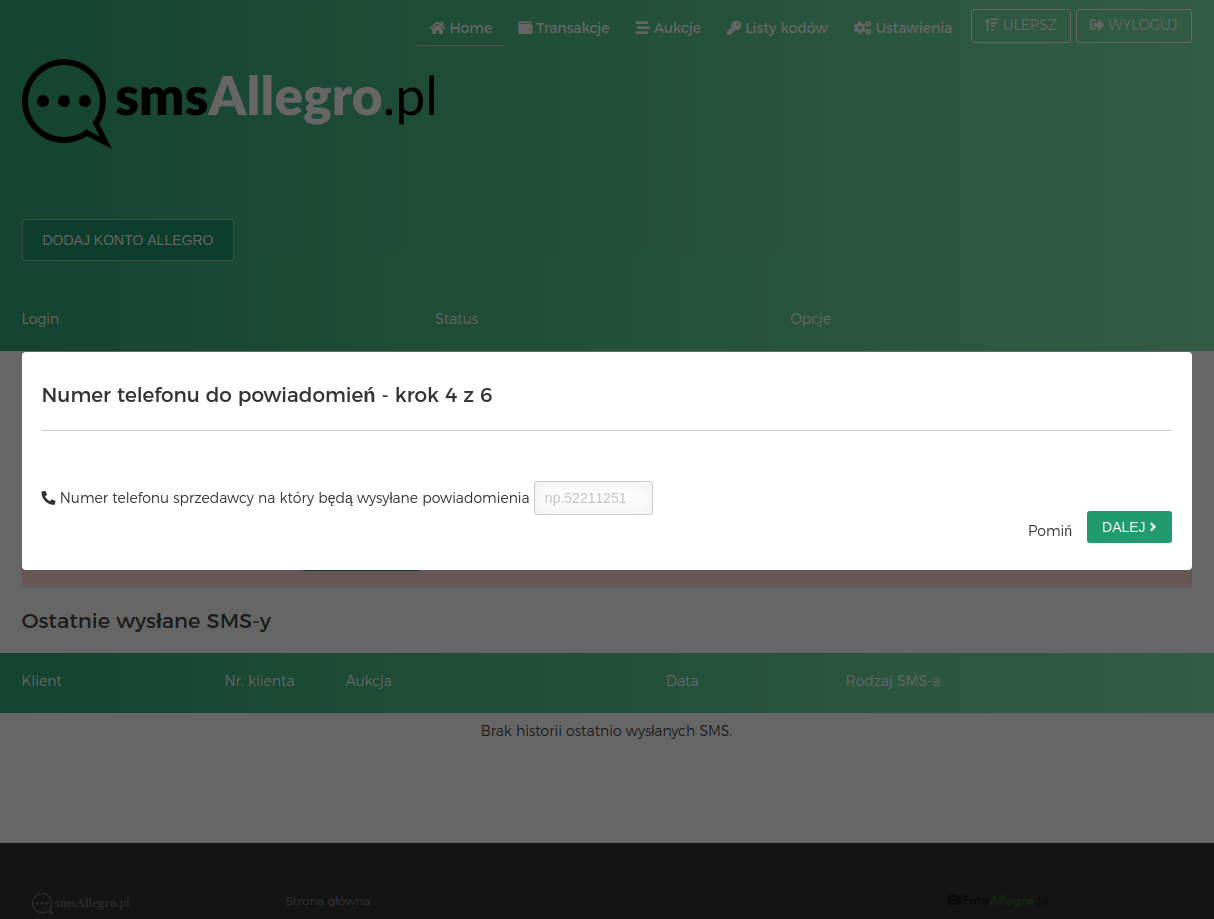Viewport: 1214px width, 919px height.
Task: Click the Opcje column header
Action: pyautogui.click(x=810, y=319)
